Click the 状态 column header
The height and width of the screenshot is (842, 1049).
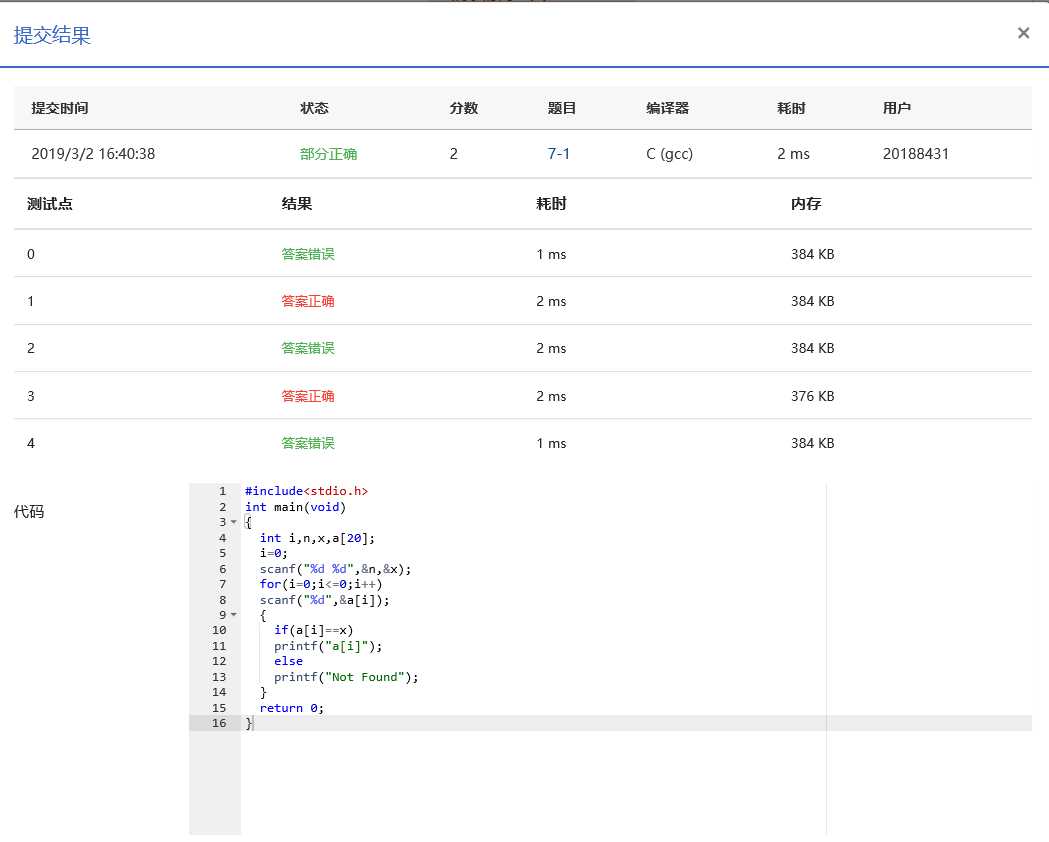pos(314,108)
